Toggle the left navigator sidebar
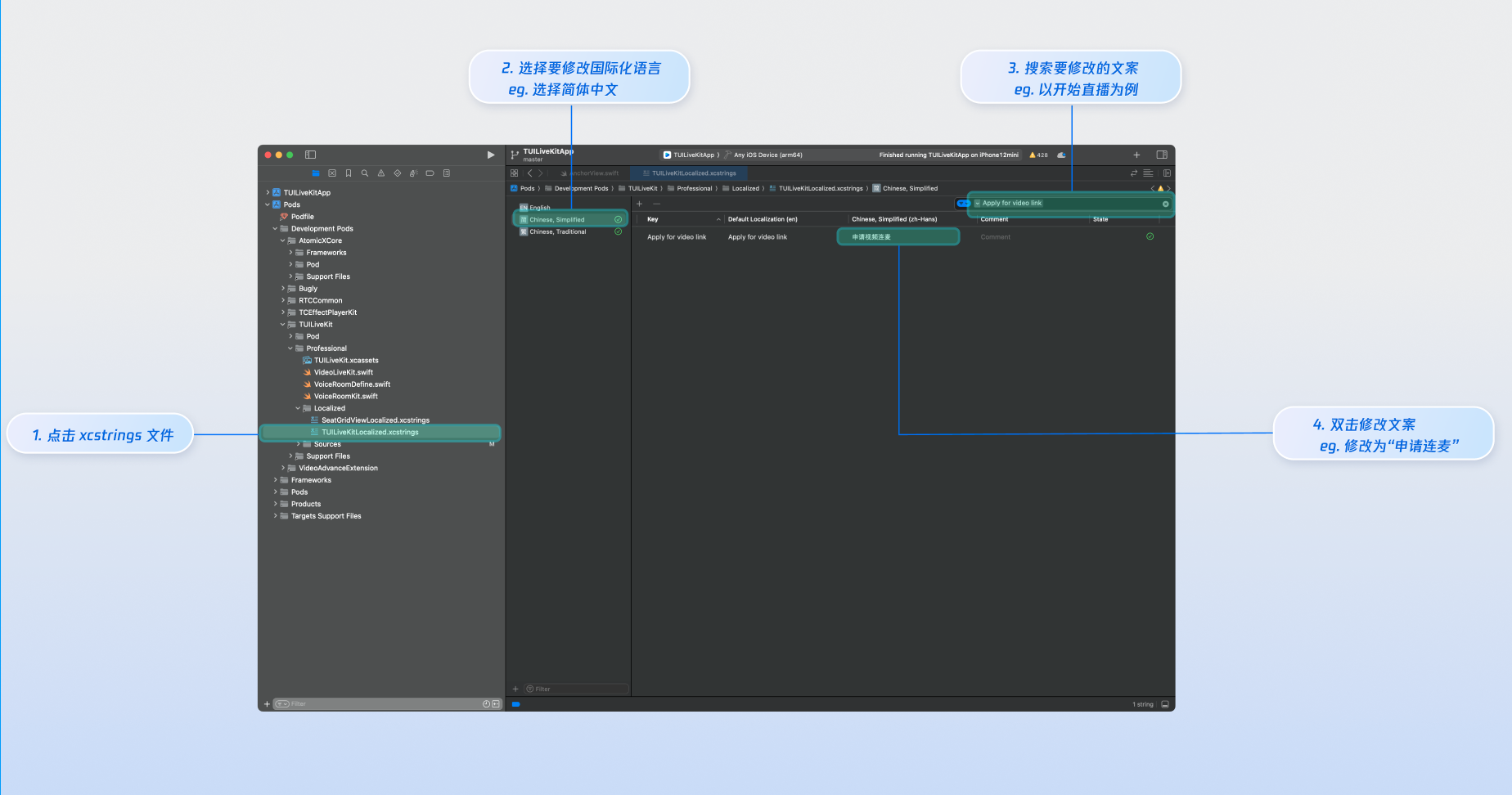The height and width of the screenshot is (795, 1512). tap(310, 155)
